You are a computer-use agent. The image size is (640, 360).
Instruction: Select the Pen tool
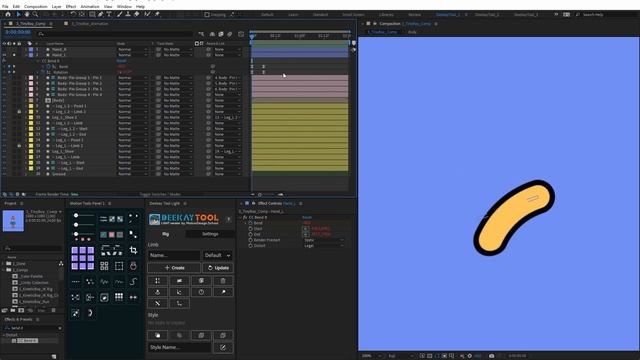click(x=100, y=14)
